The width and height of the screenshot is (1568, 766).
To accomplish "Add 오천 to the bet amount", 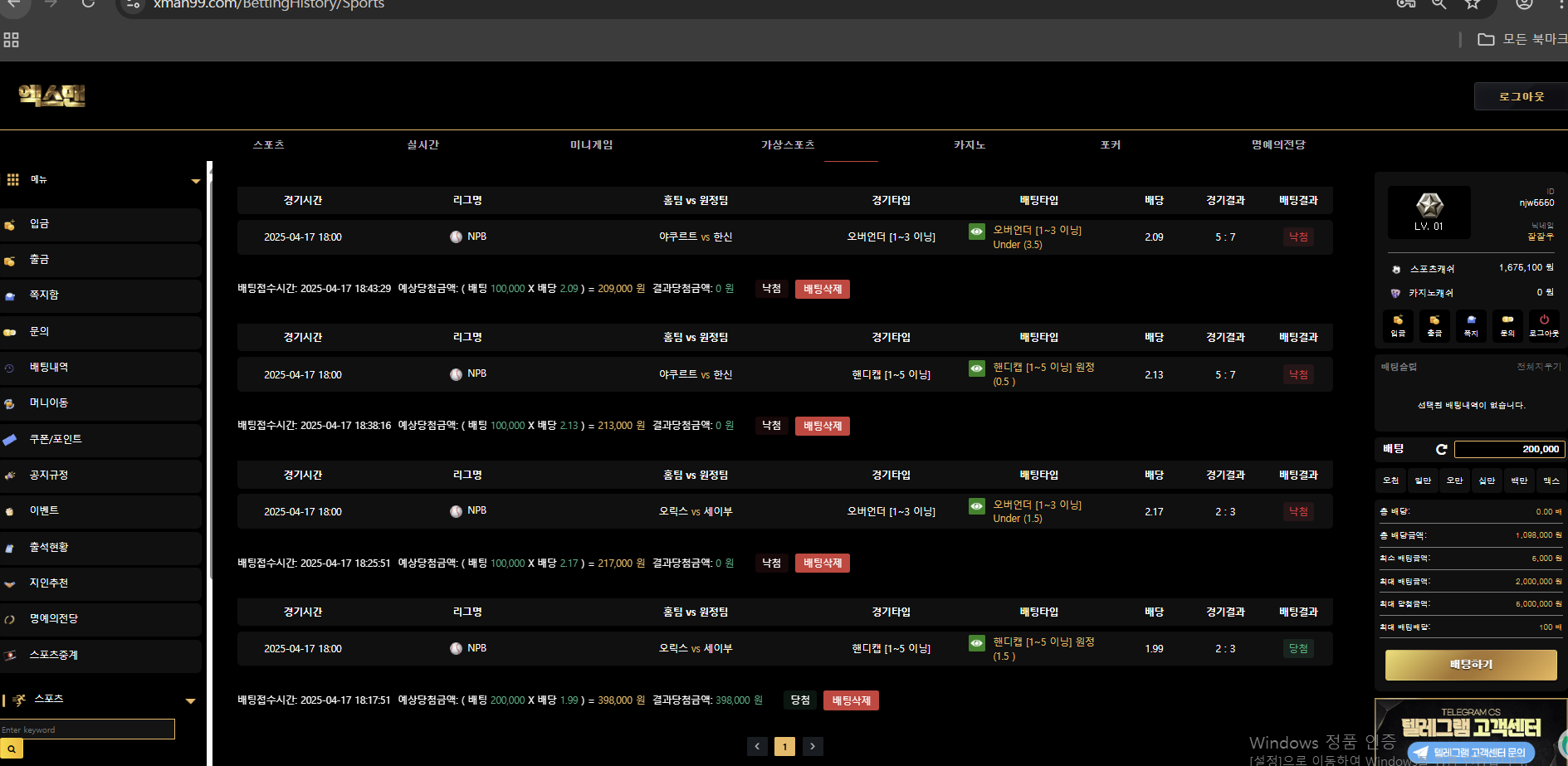I will (x=1390, y=481).
